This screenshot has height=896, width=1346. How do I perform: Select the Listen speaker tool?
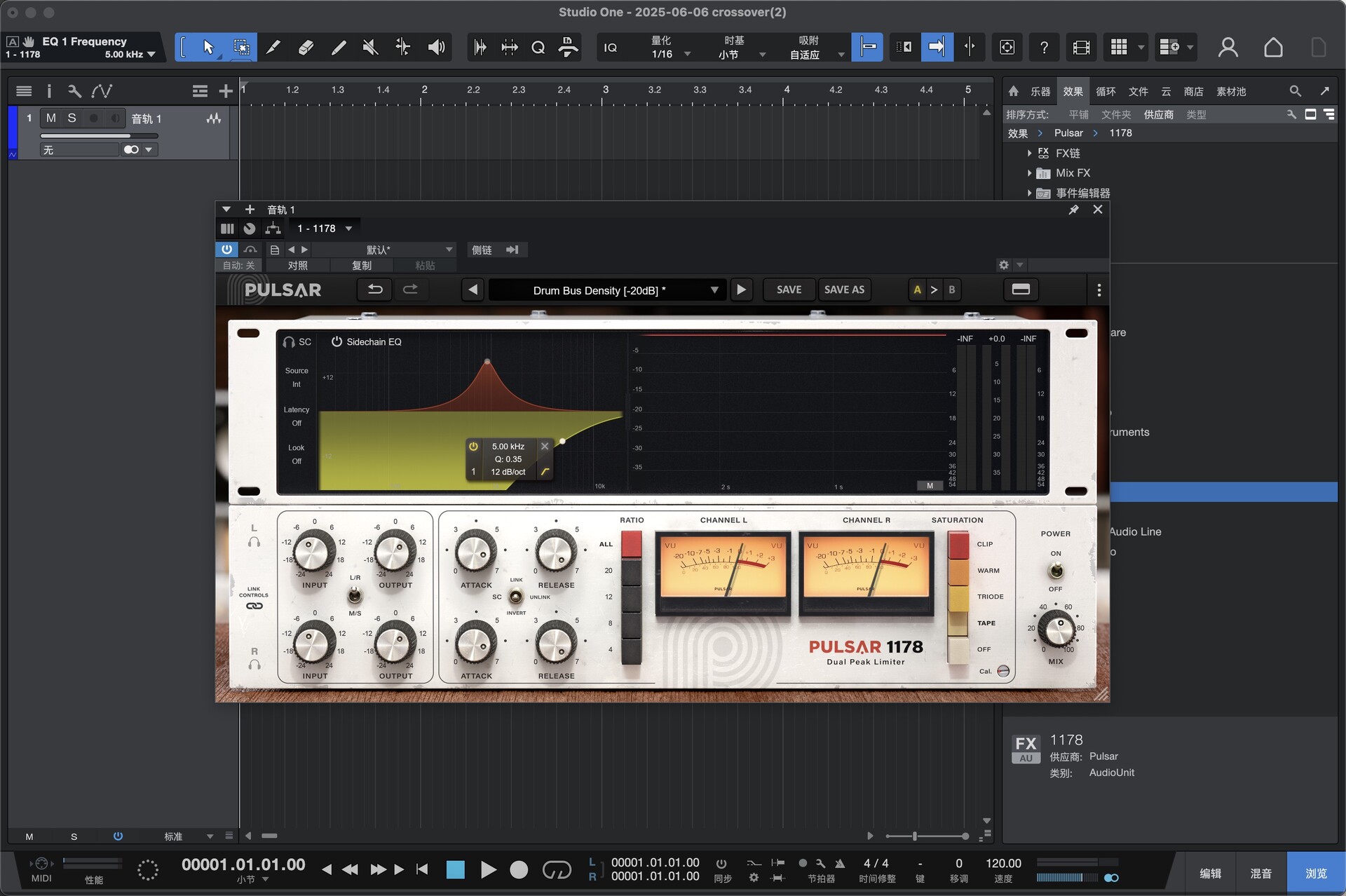(x=436, y=47)
